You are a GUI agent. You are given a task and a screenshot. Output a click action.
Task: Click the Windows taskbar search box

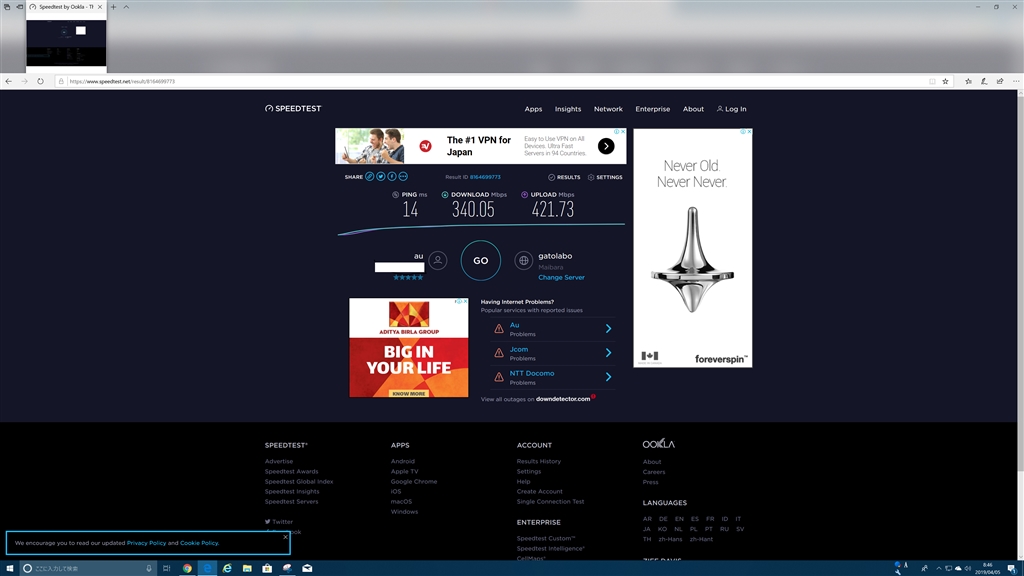pyautogui.click(x=88, y=568)
